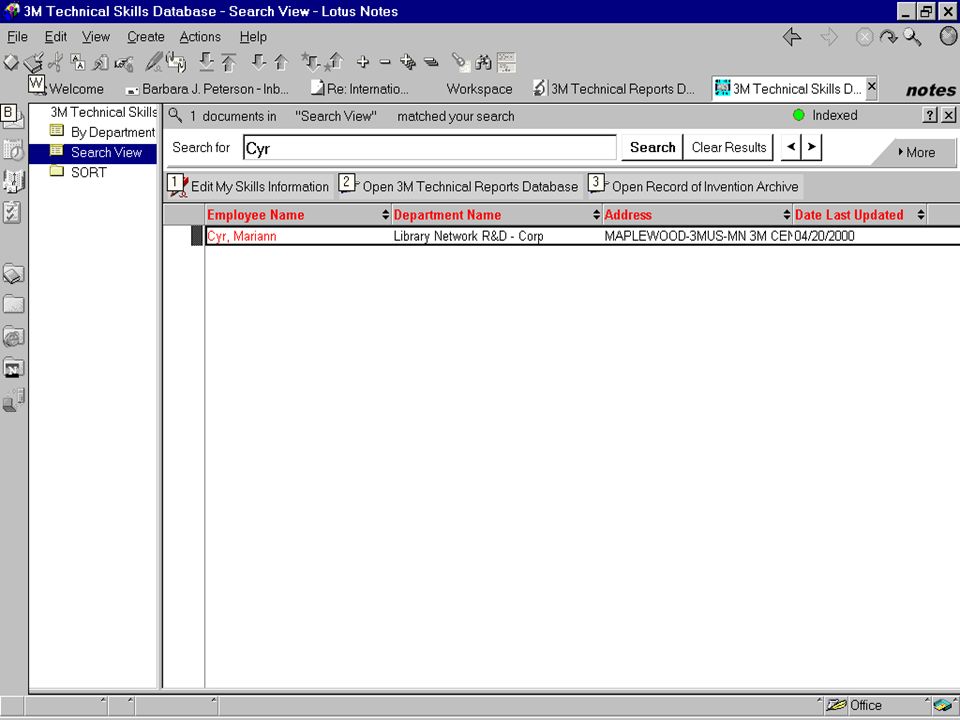The height and width of the screenshot is (720, 960).
Task: Click Open Record of Invention Archive action
Action: point(694,186)
